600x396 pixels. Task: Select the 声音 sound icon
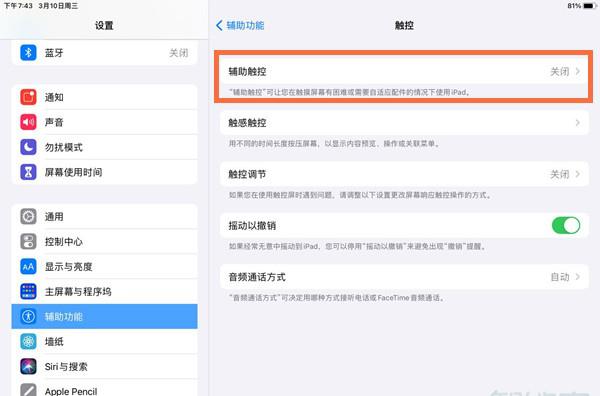coord(28,122)
